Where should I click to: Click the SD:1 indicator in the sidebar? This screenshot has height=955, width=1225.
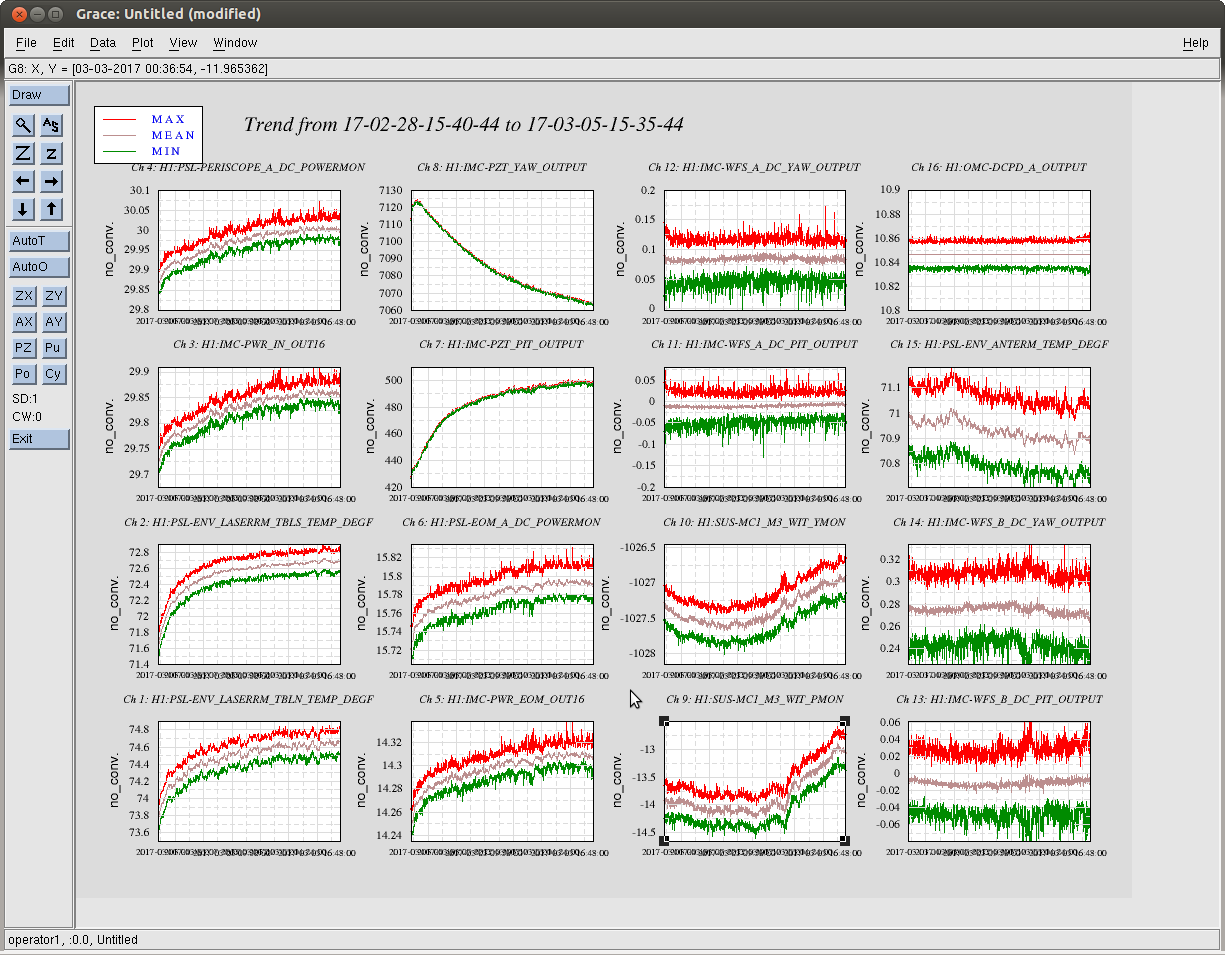pyautogui.click(x=25, y=398)
